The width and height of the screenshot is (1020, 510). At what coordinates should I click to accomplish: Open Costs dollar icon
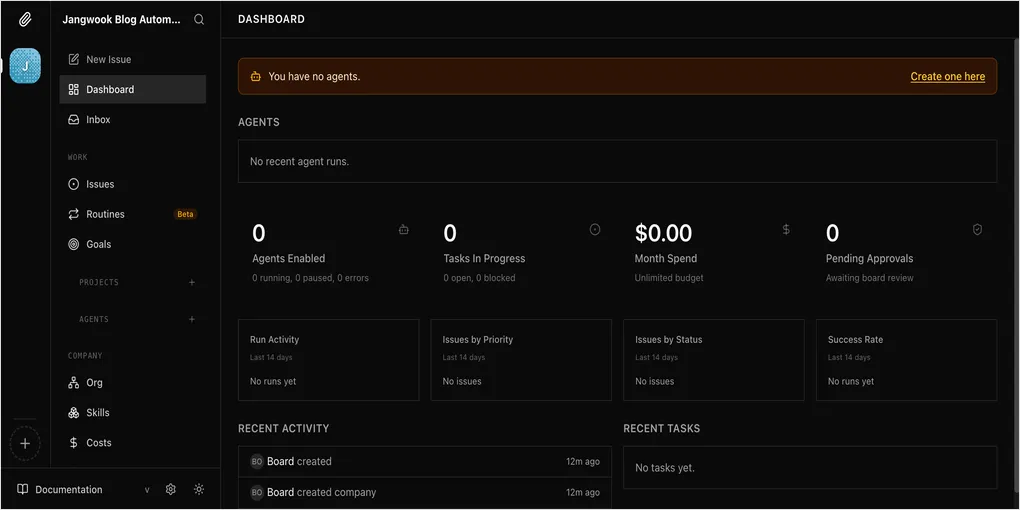(74, 442)
